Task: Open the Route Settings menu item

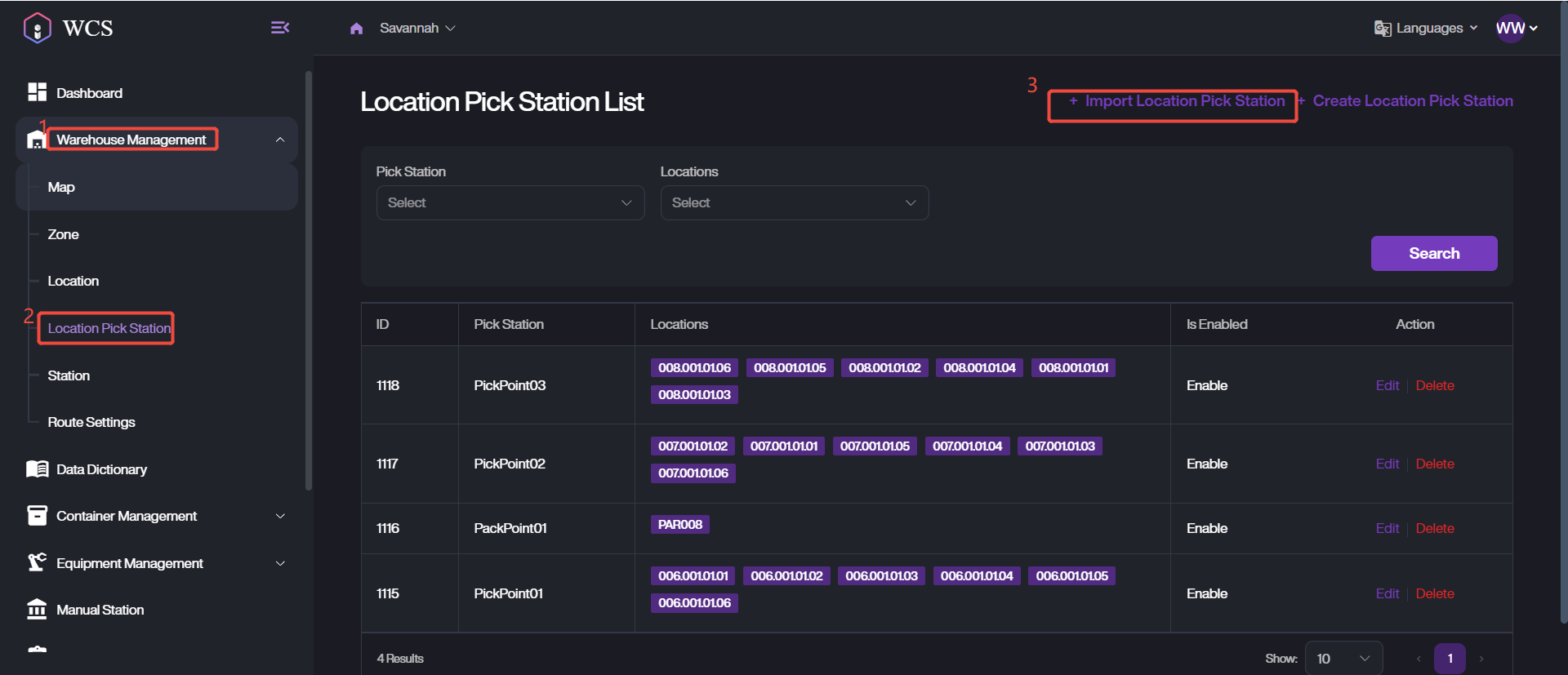Action: point(91,422)
